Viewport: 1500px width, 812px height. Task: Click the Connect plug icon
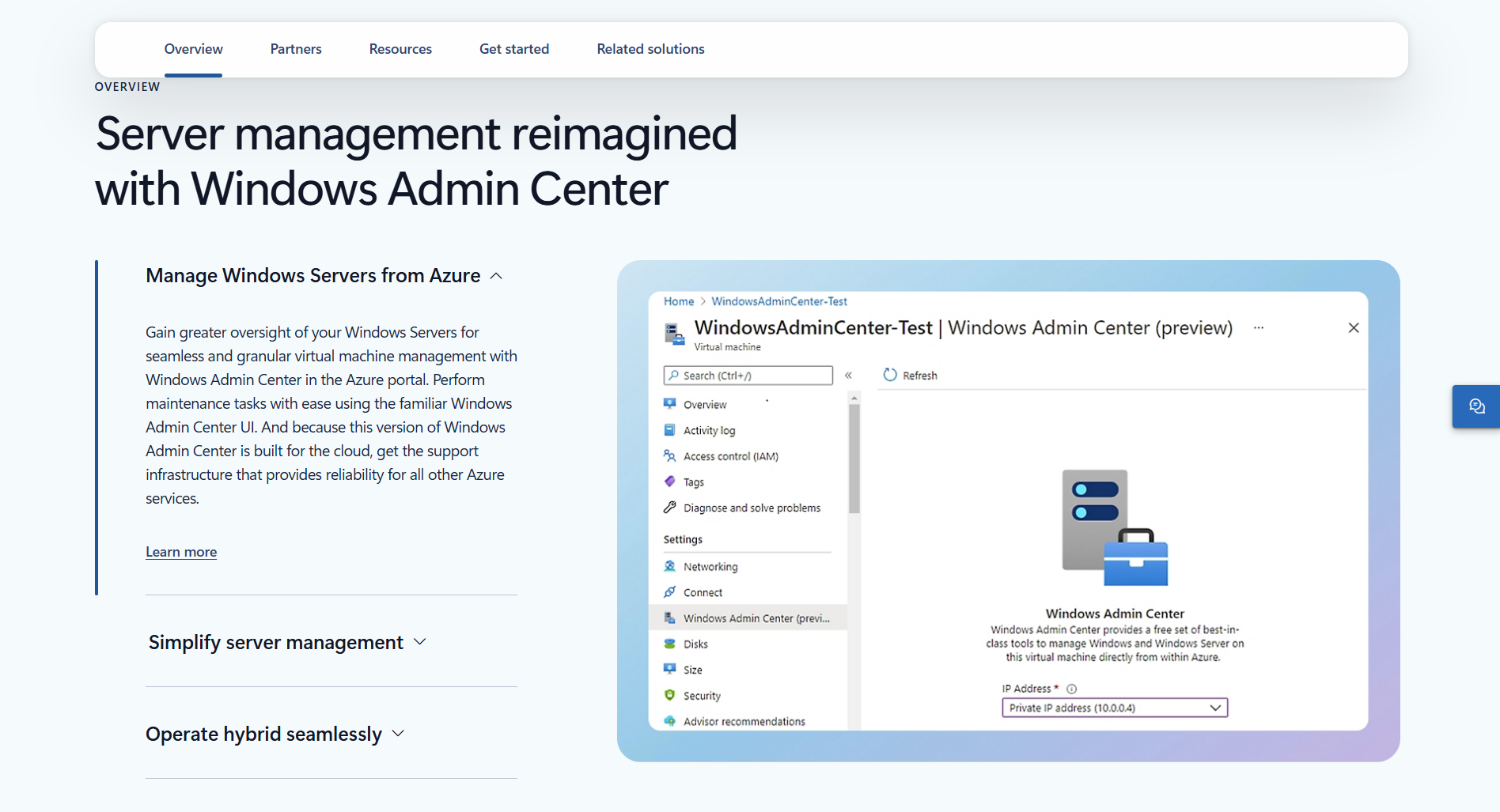click(x=669, y=592)
